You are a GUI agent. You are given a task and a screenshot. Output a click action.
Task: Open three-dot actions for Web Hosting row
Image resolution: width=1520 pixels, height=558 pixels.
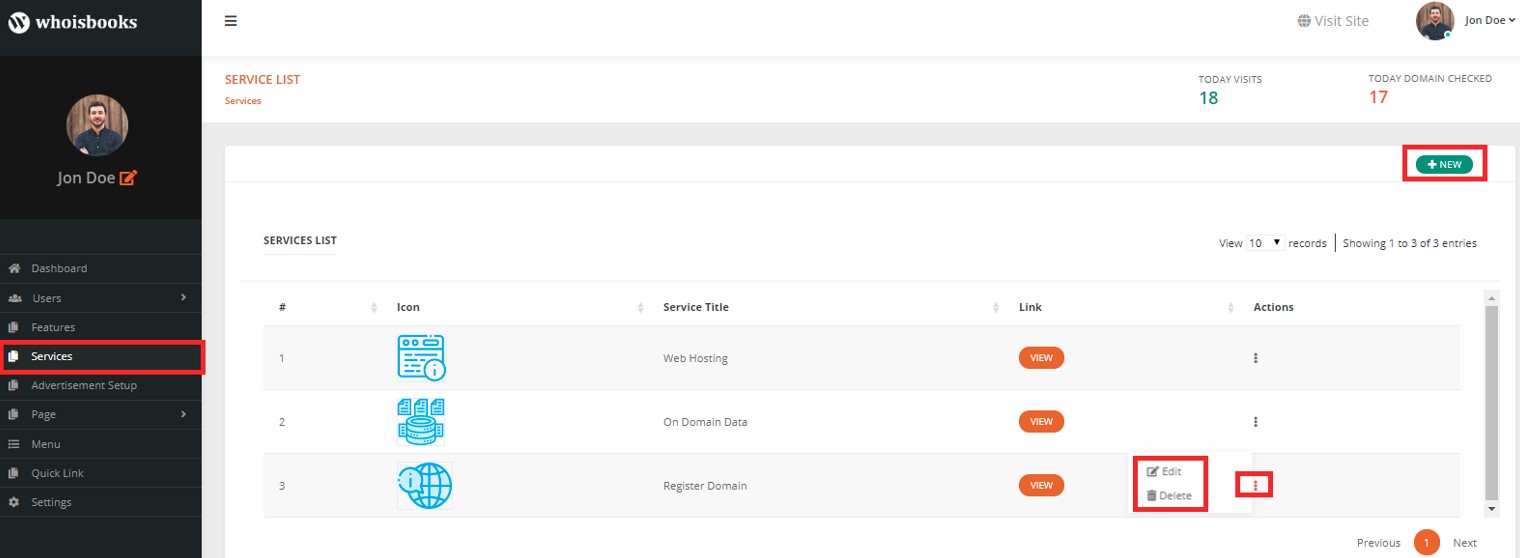[1255, 358]
